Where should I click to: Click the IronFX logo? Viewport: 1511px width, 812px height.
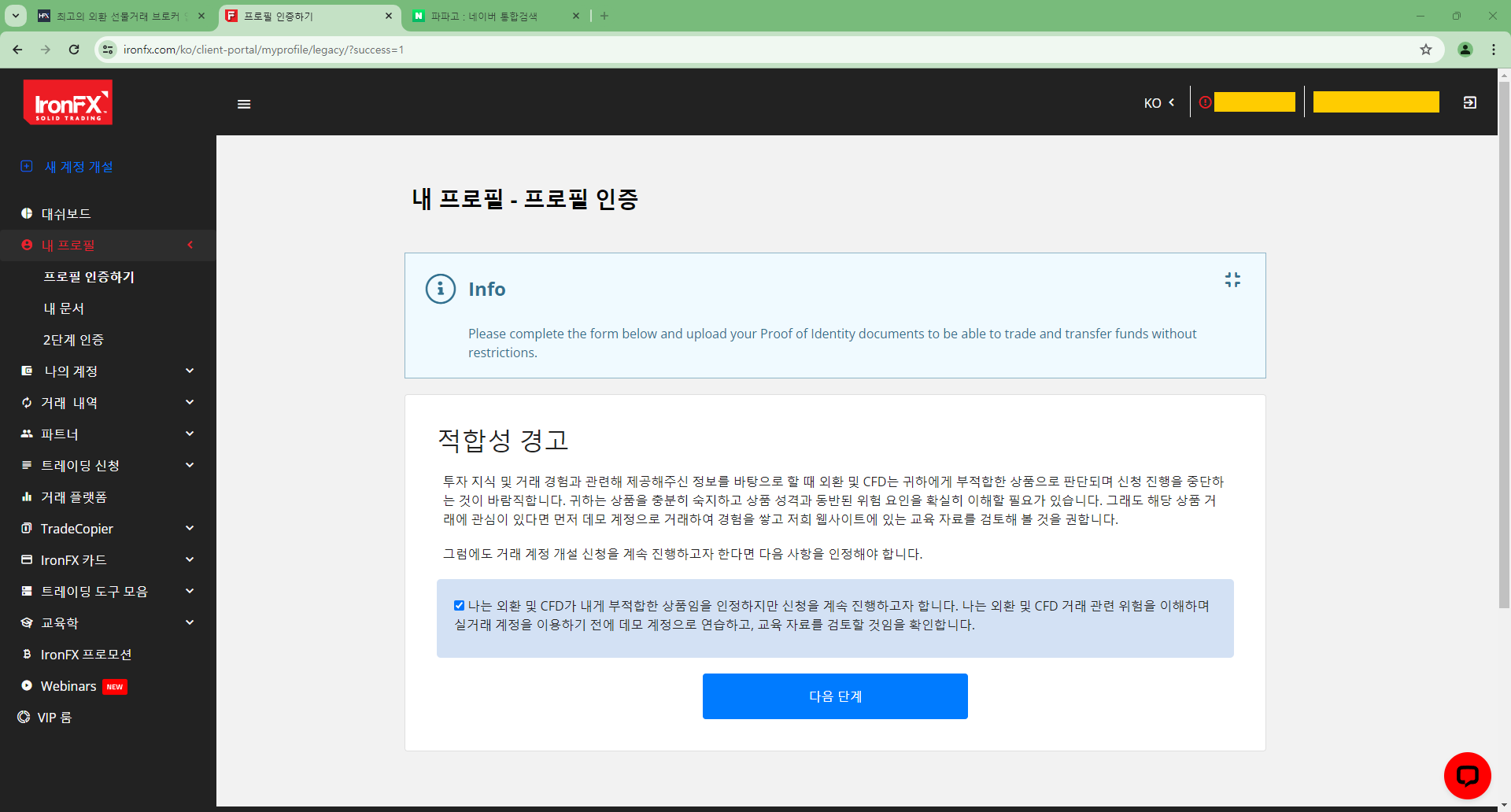68,103
